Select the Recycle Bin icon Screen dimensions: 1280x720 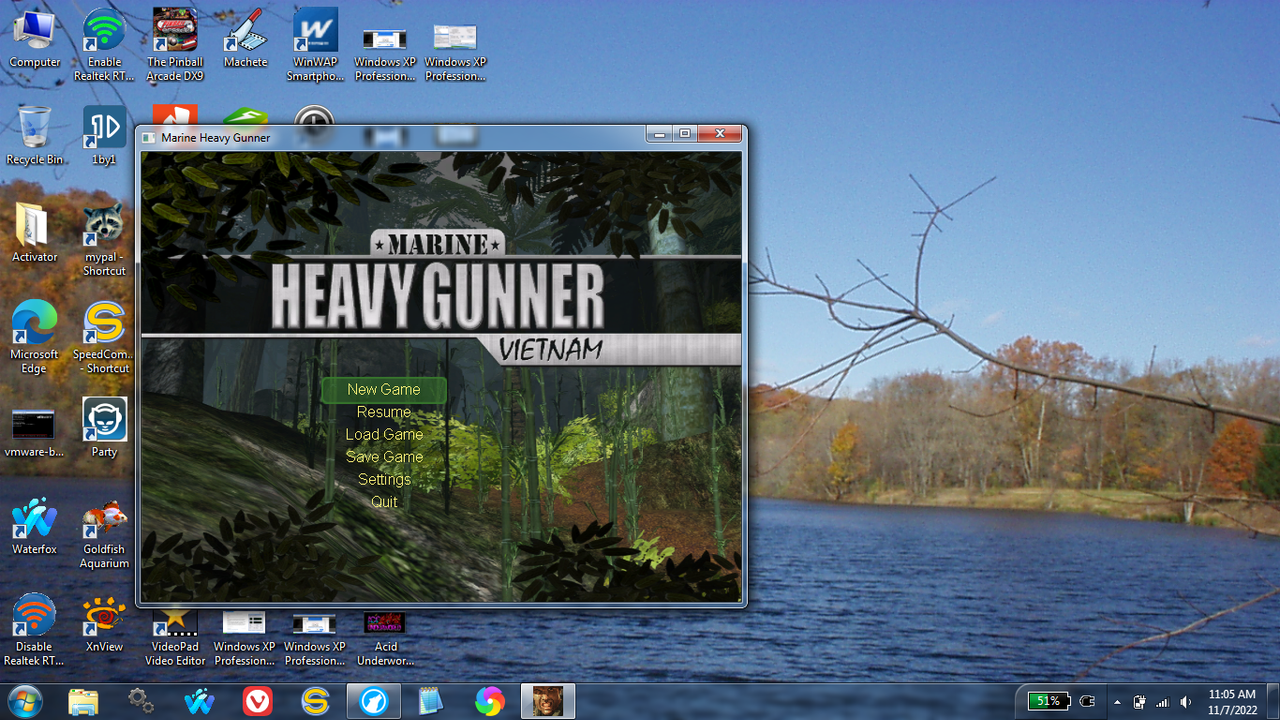(34, 136)
